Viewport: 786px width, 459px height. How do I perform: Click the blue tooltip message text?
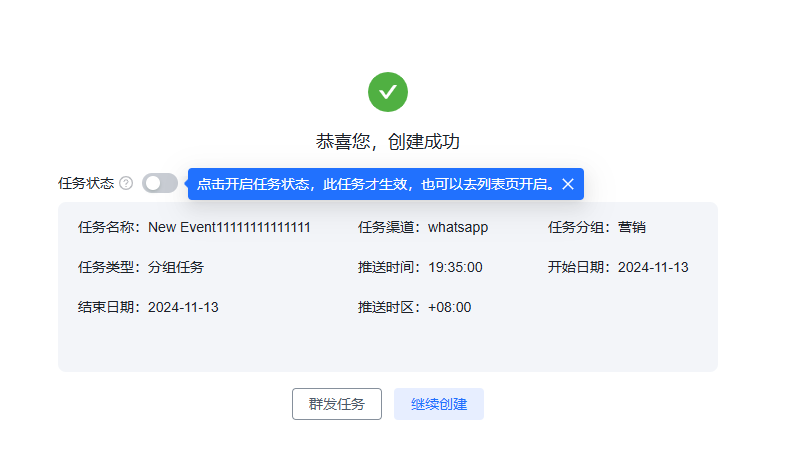[375, 184]
